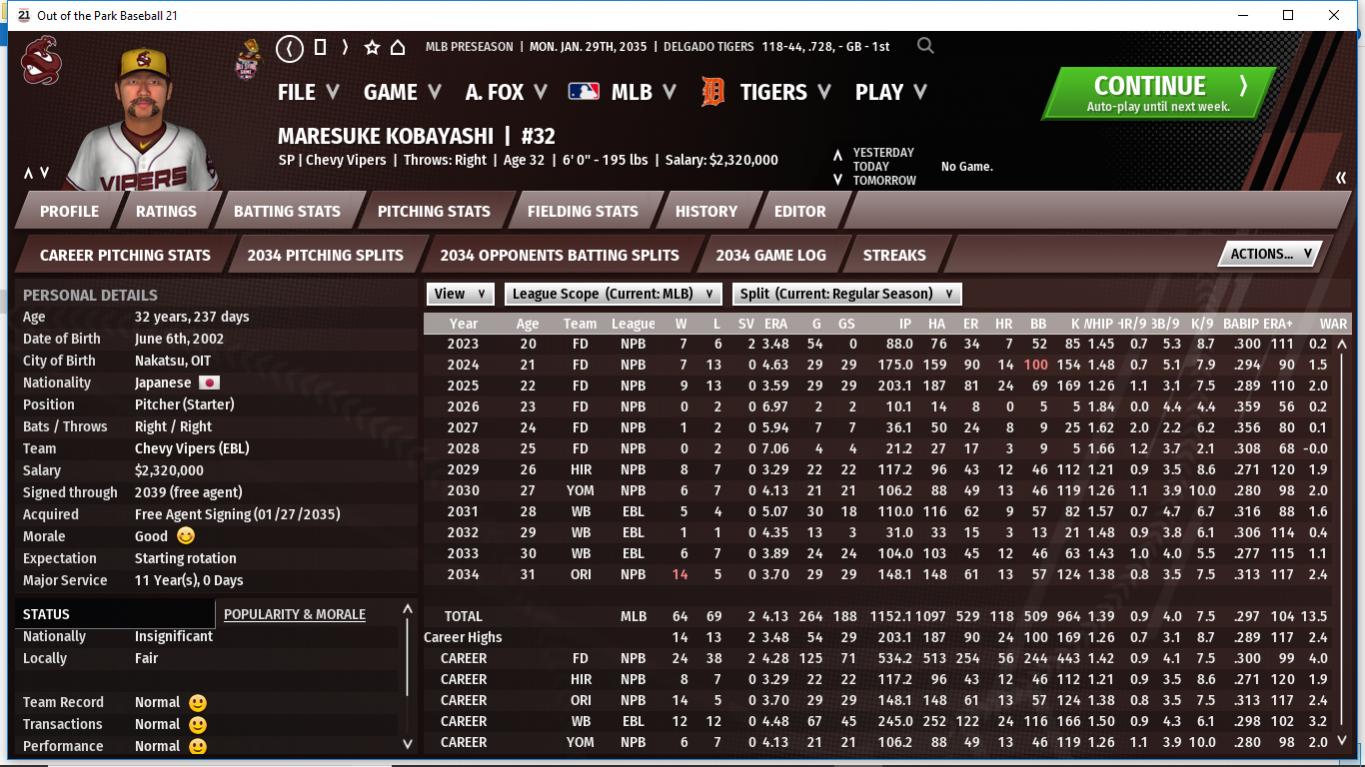This screenshot has height=767, width=1365.
Task: Bookmark this page with the star icon
Action: point(372,47)
